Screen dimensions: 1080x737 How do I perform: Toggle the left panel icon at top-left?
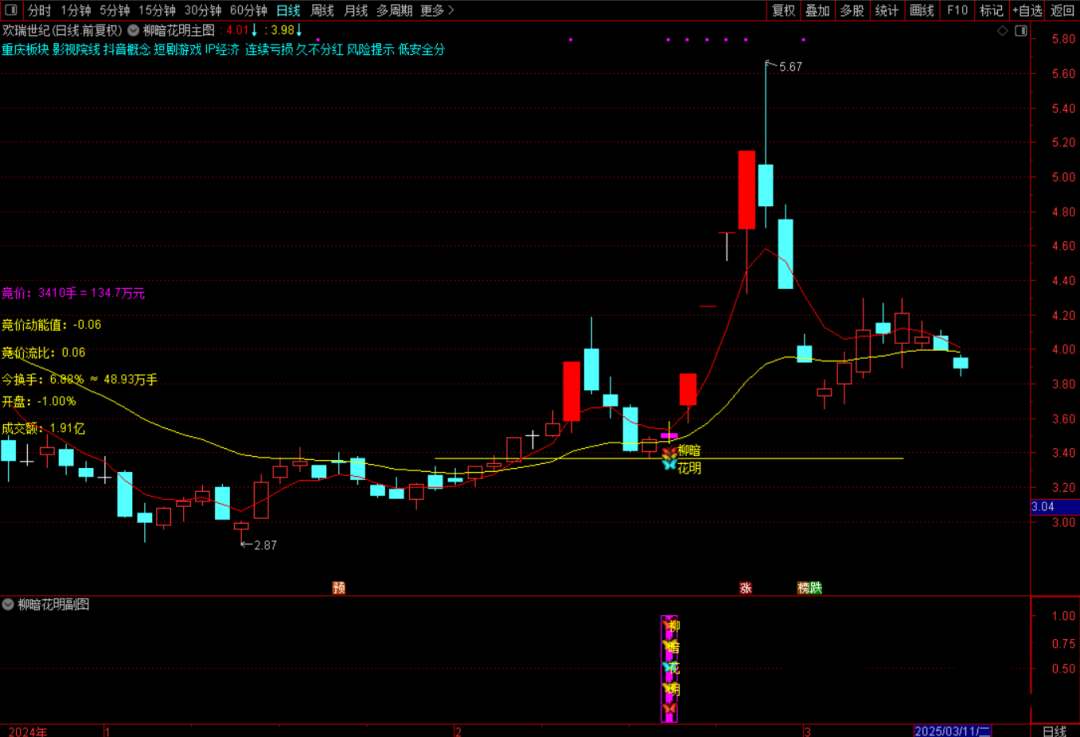pos(10,10)
